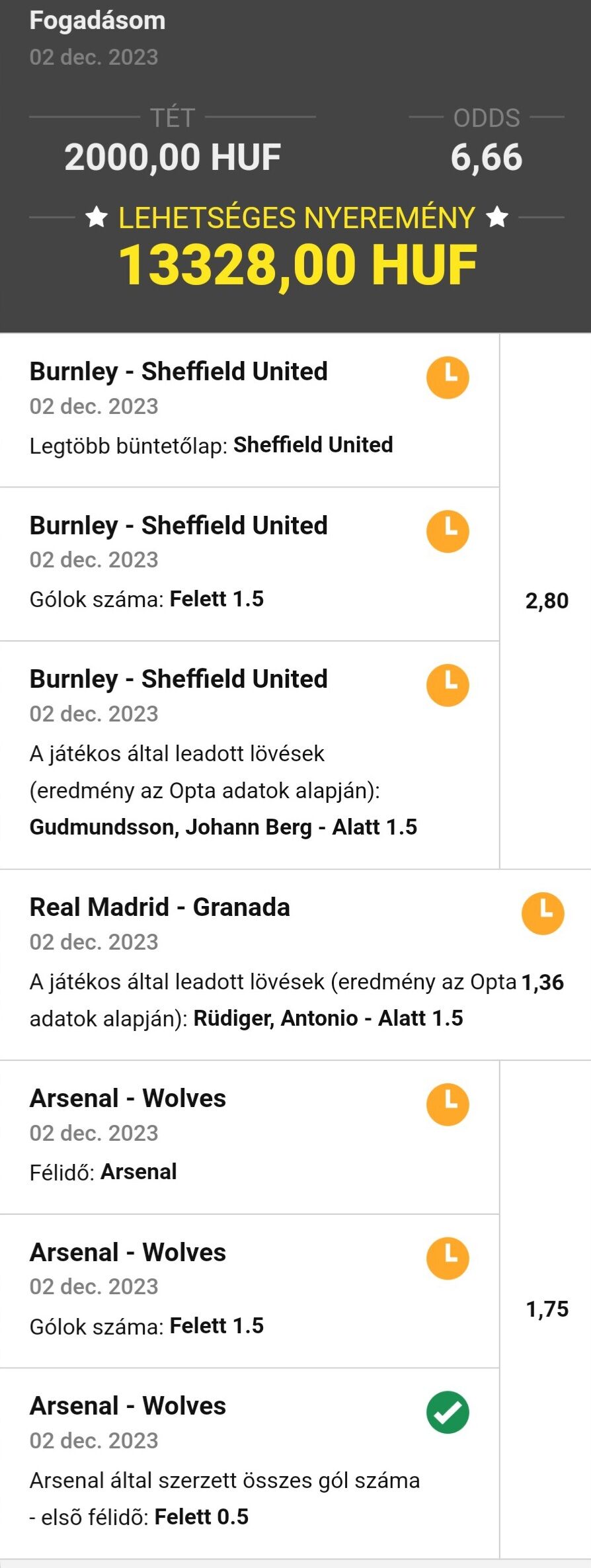Select the Fogadásom header title
This screenshot has width=591, height=1568.
click(97, 21)
